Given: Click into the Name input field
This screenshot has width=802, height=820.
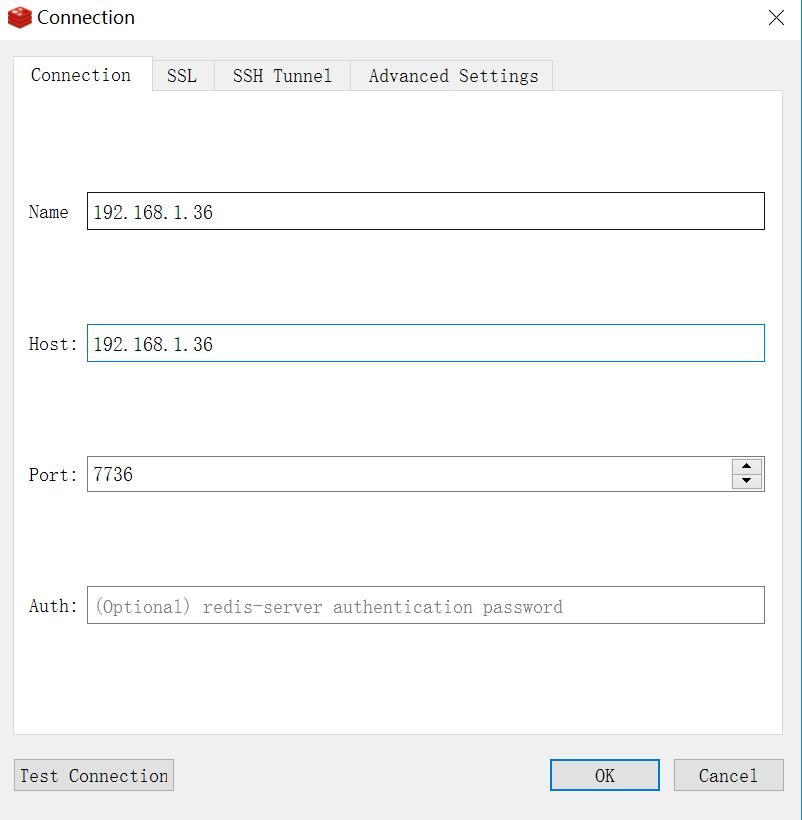Looking at the screenshot, I should click(425, 212).
